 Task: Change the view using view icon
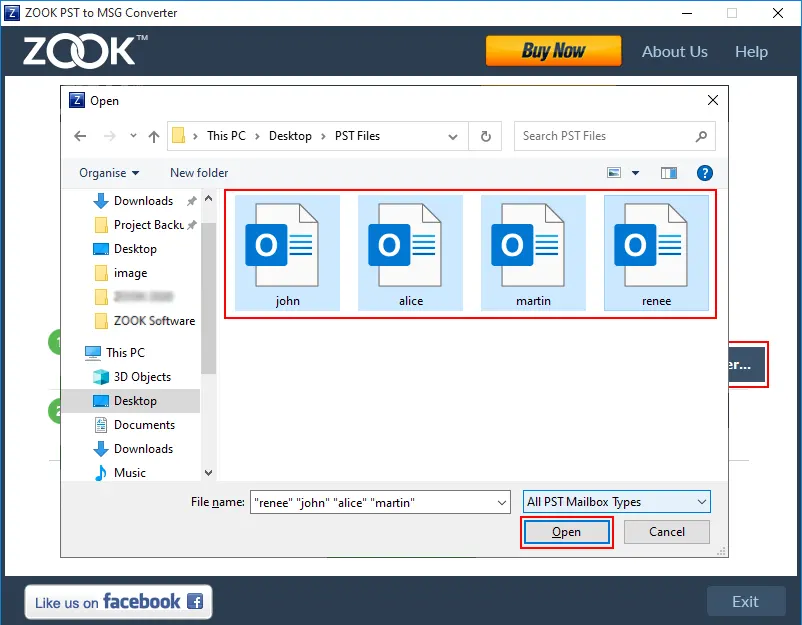(x=614, y=173)
